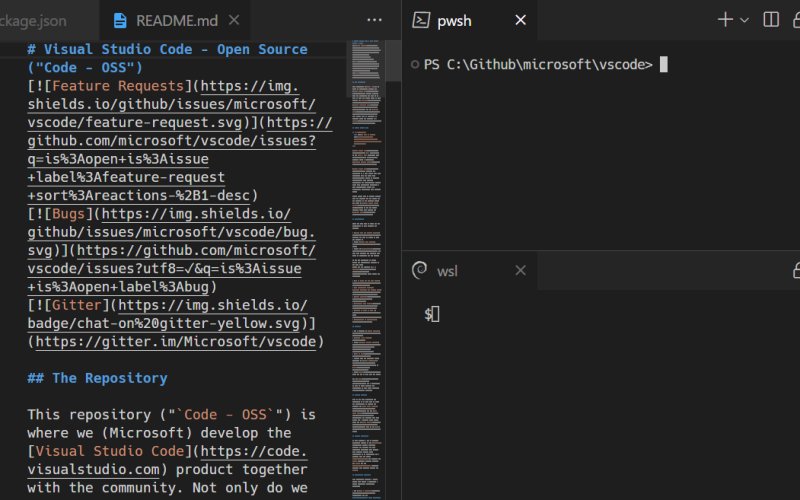Select the README.md editor tab
Viewport: 800px width, 500px height.
click(174, 20)
